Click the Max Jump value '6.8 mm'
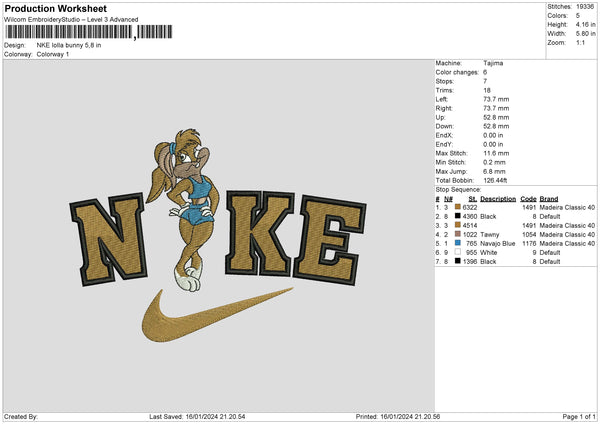The image size is (600, 424). (494, 171)
